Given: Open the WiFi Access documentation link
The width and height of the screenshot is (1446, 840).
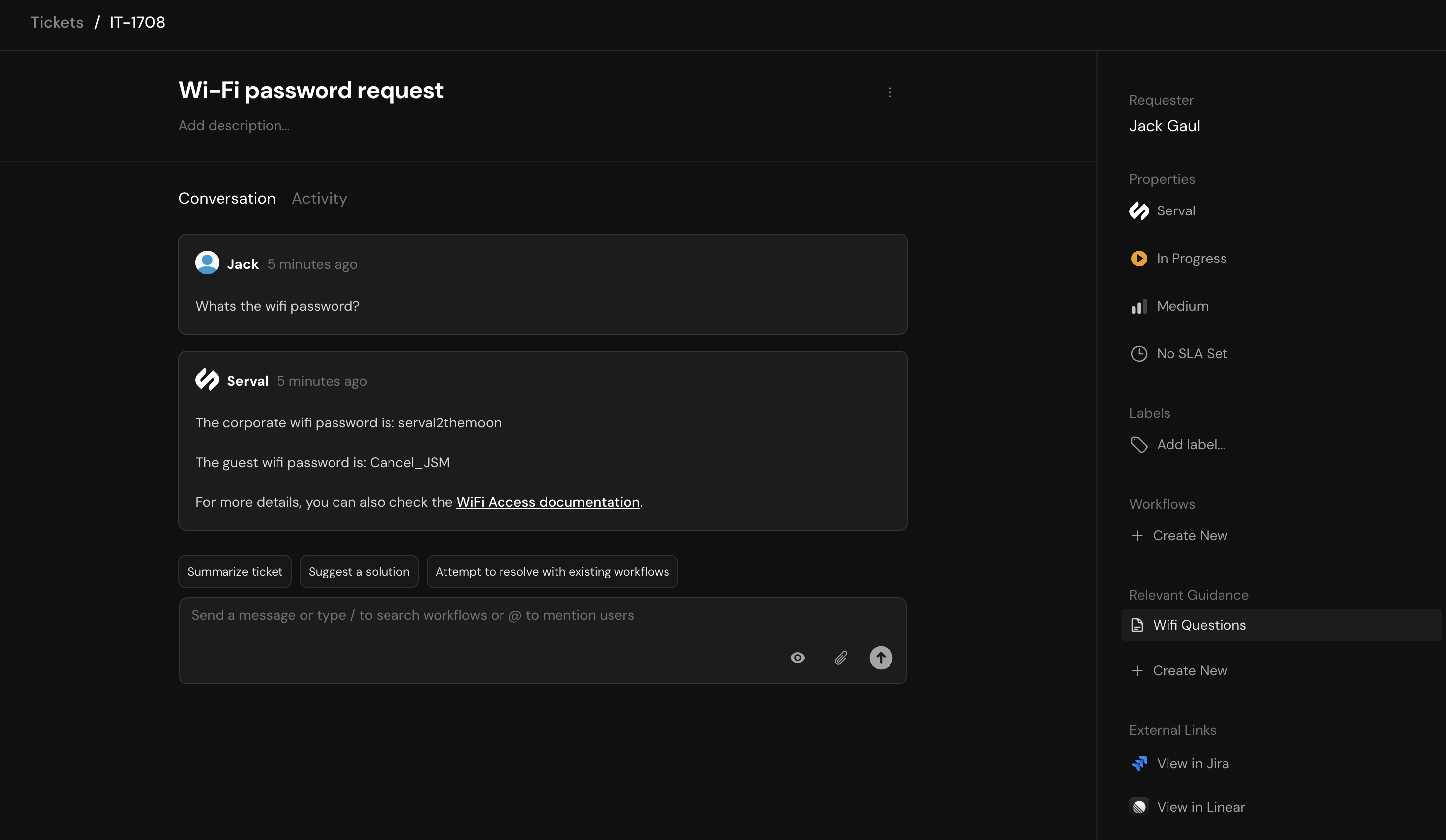Looking at the screenshot, I should tap(548, 502).
